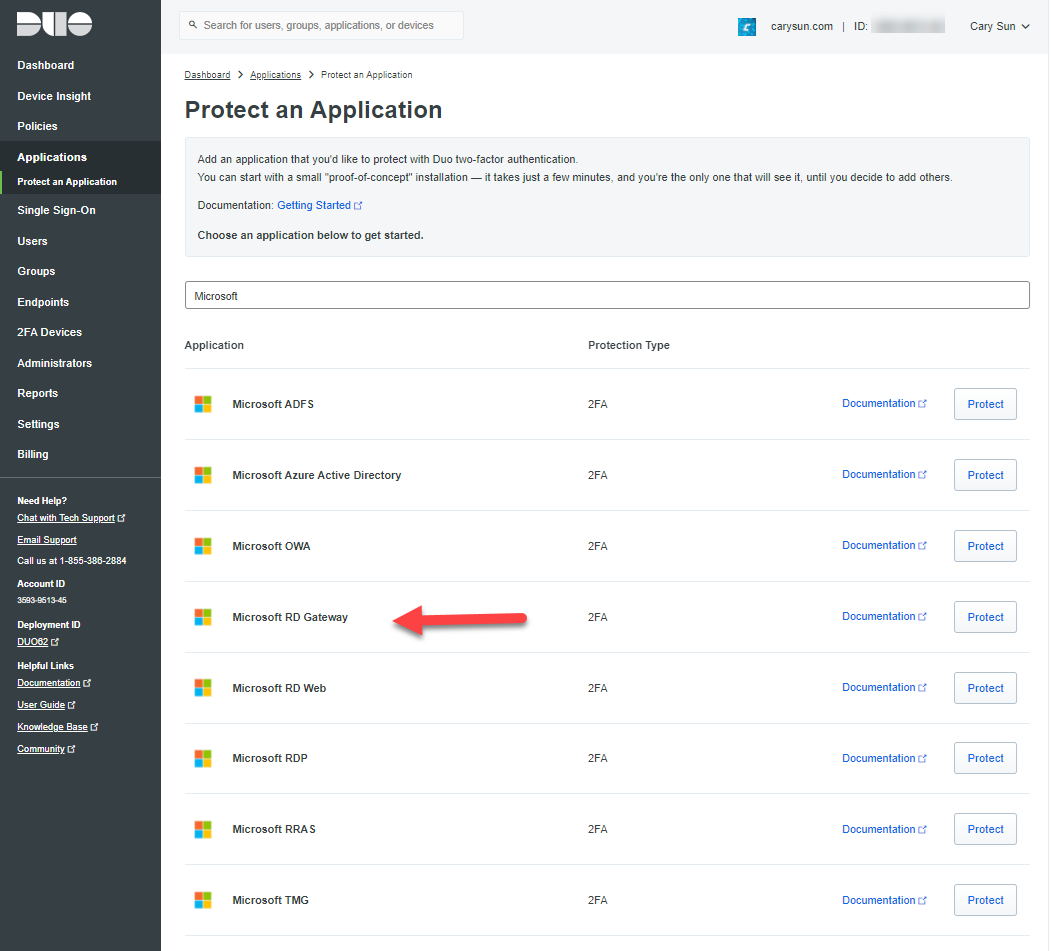Open Administrators in the sidebar
This screenshot has height=951, width=1051.
click(x=55, y=363)
